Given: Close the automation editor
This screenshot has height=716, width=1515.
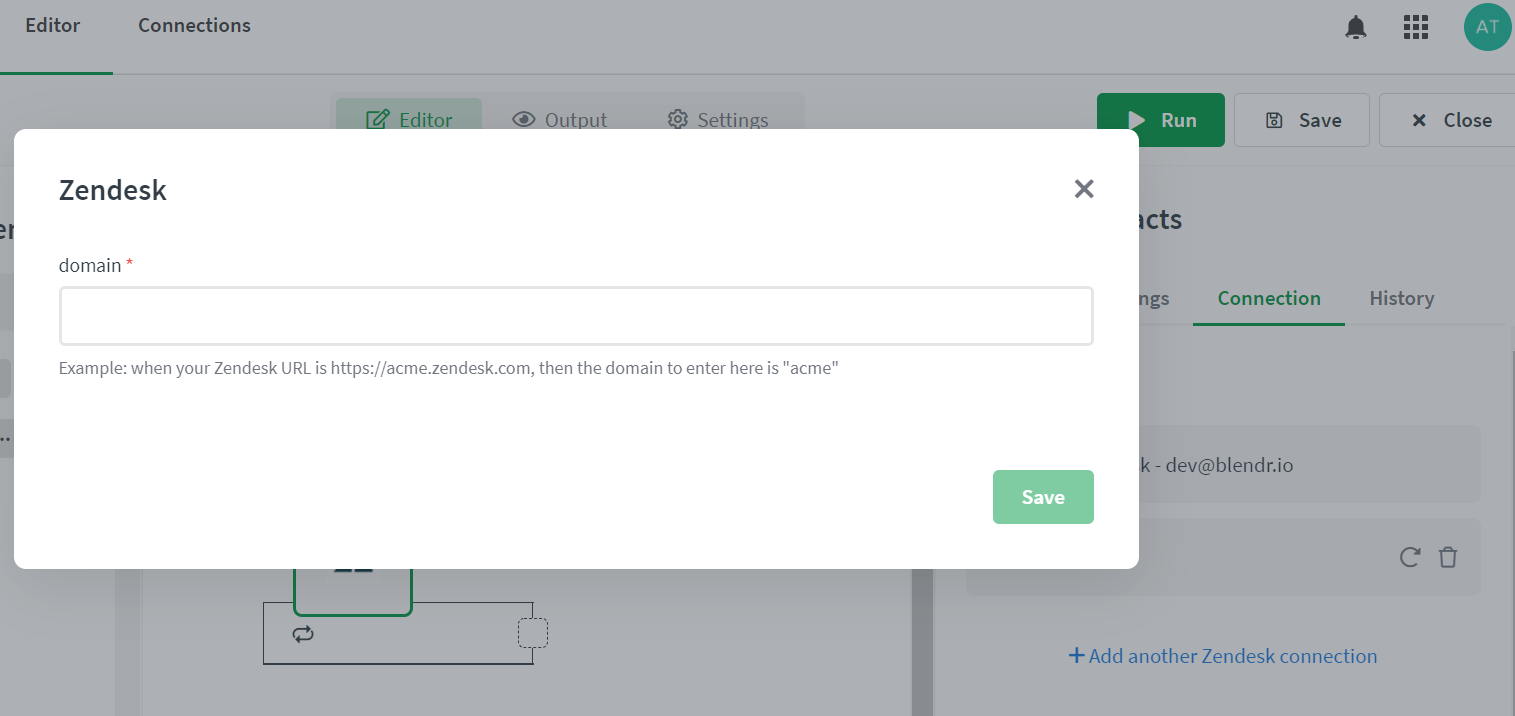Looking at the screenshot, I should 1450,120.
